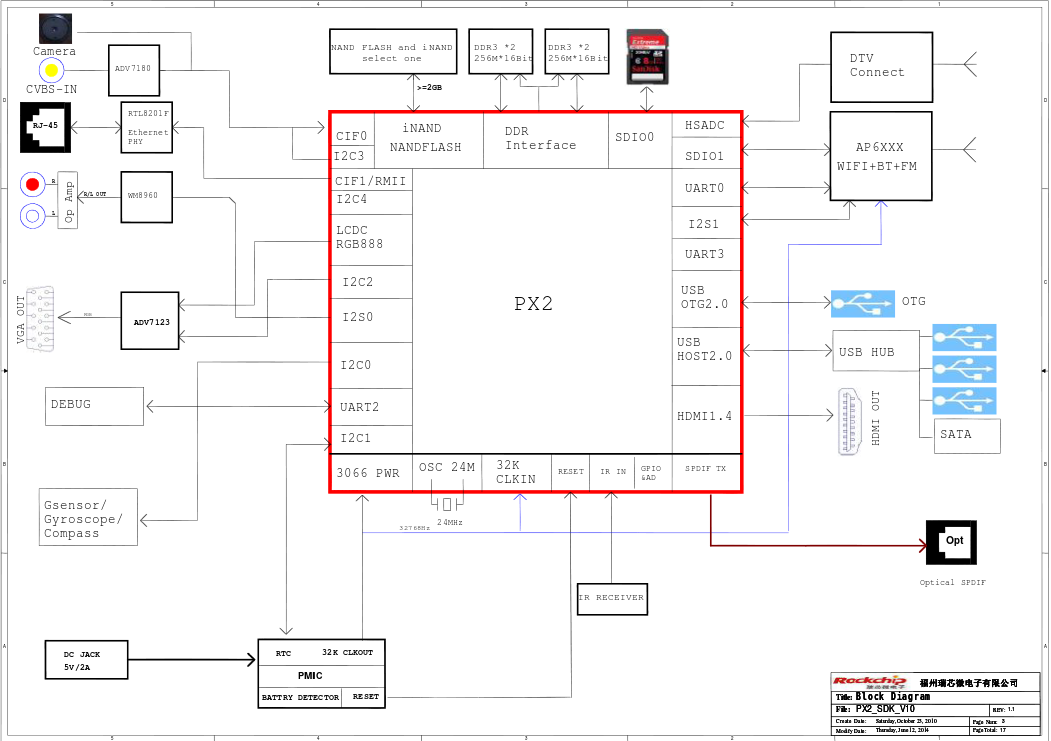
Task: Select the UART0 cell
Action: coord(706,188)
